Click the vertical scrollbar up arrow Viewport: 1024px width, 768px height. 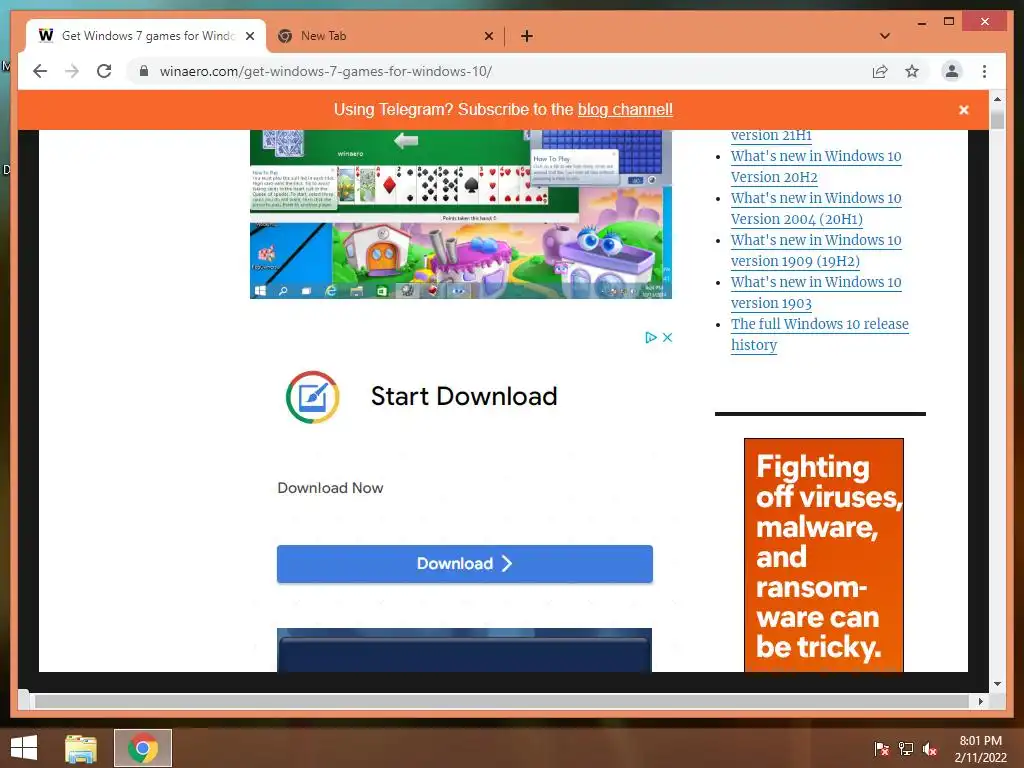[997, 99]
